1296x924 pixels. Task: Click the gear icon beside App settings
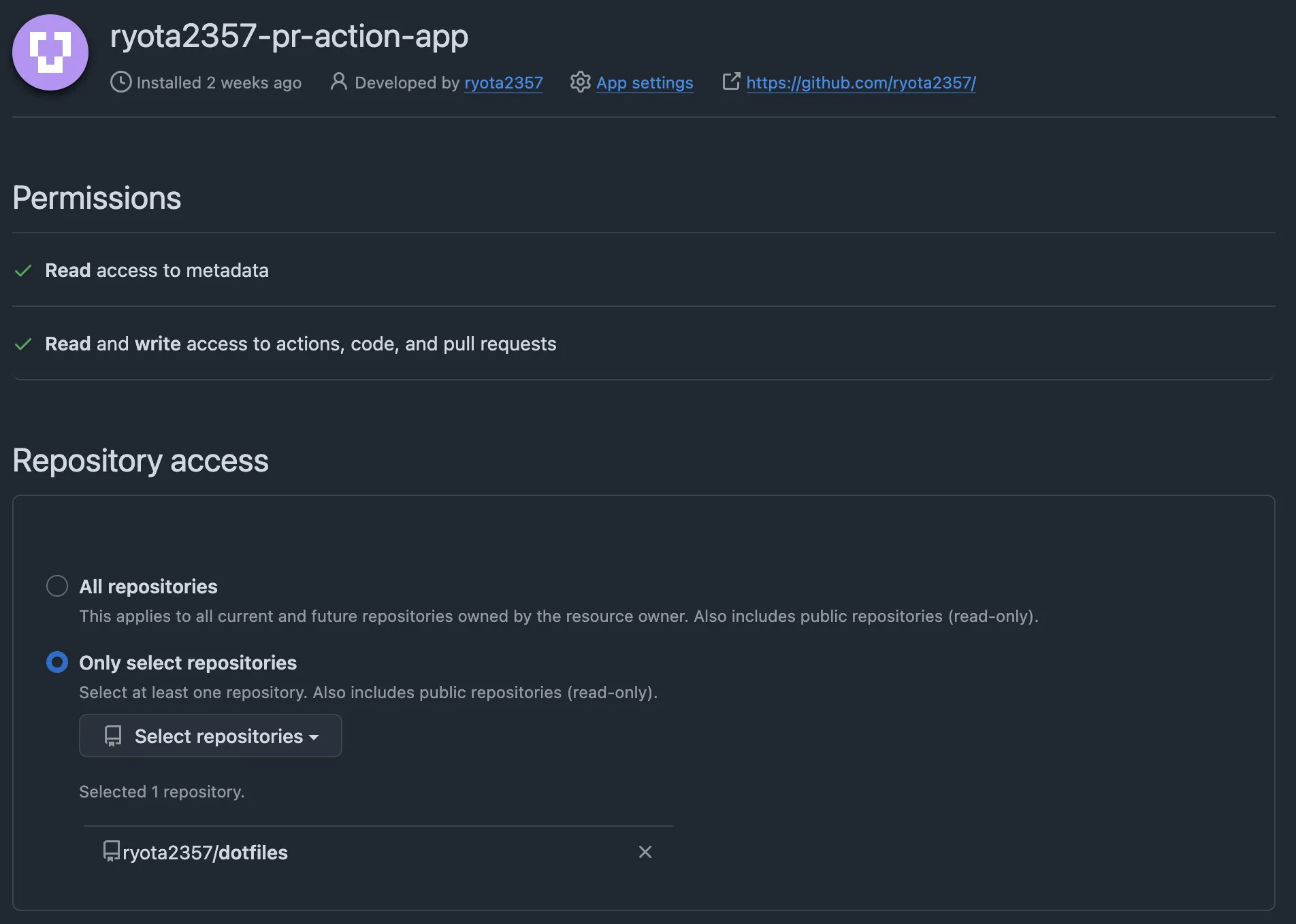[580, 82]
